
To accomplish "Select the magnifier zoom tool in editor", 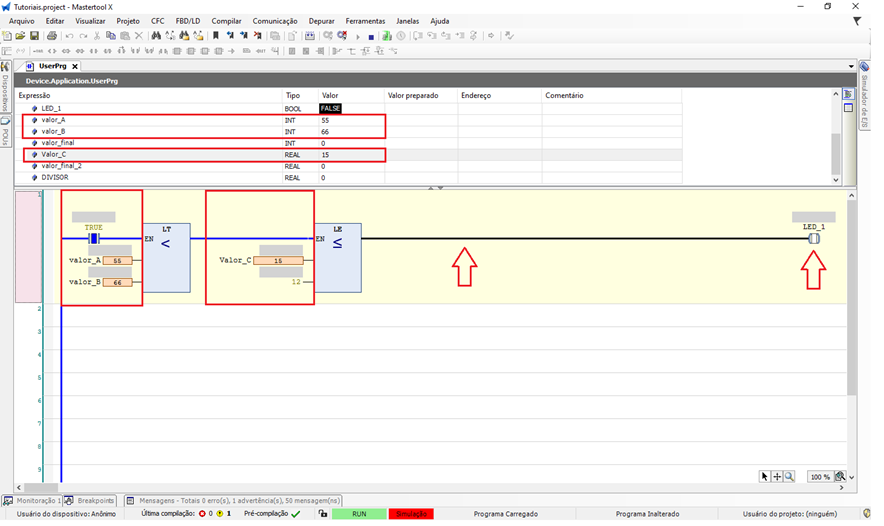I will click(789, 477).
